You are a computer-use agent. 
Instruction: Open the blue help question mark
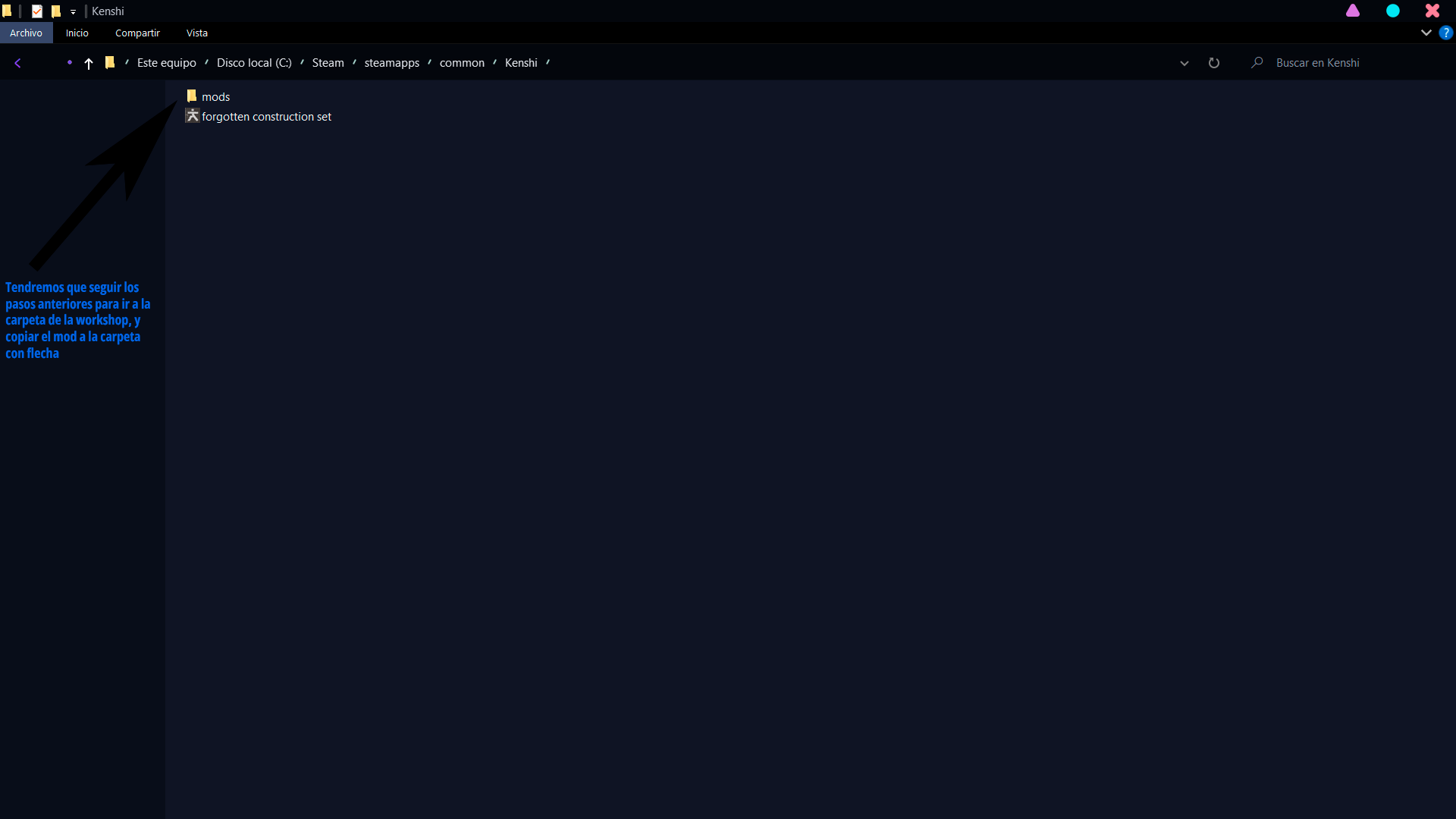(1446, 33)
